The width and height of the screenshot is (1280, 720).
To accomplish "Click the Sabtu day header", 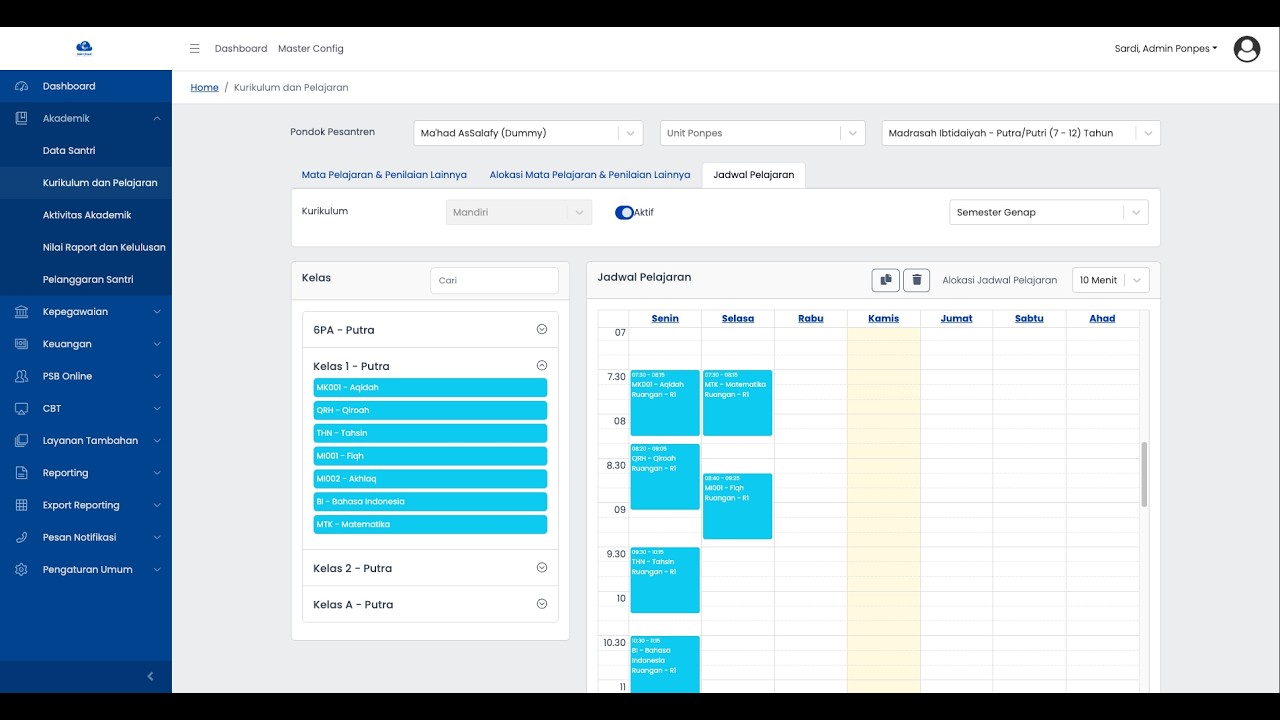I will coord(1029,319).
